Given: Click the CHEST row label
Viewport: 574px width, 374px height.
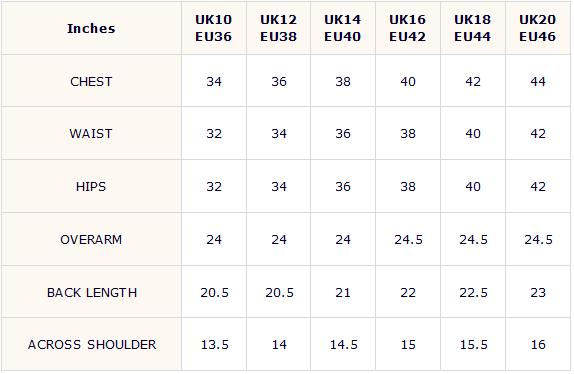Looking at the screenshot, I should (x=91, y=81).
